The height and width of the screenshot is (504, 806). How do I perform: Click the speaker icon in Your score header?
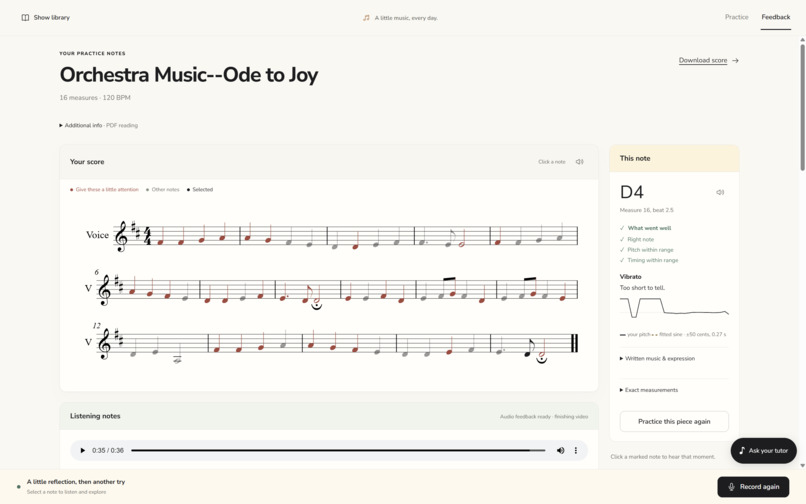click(x=579, y=161)
